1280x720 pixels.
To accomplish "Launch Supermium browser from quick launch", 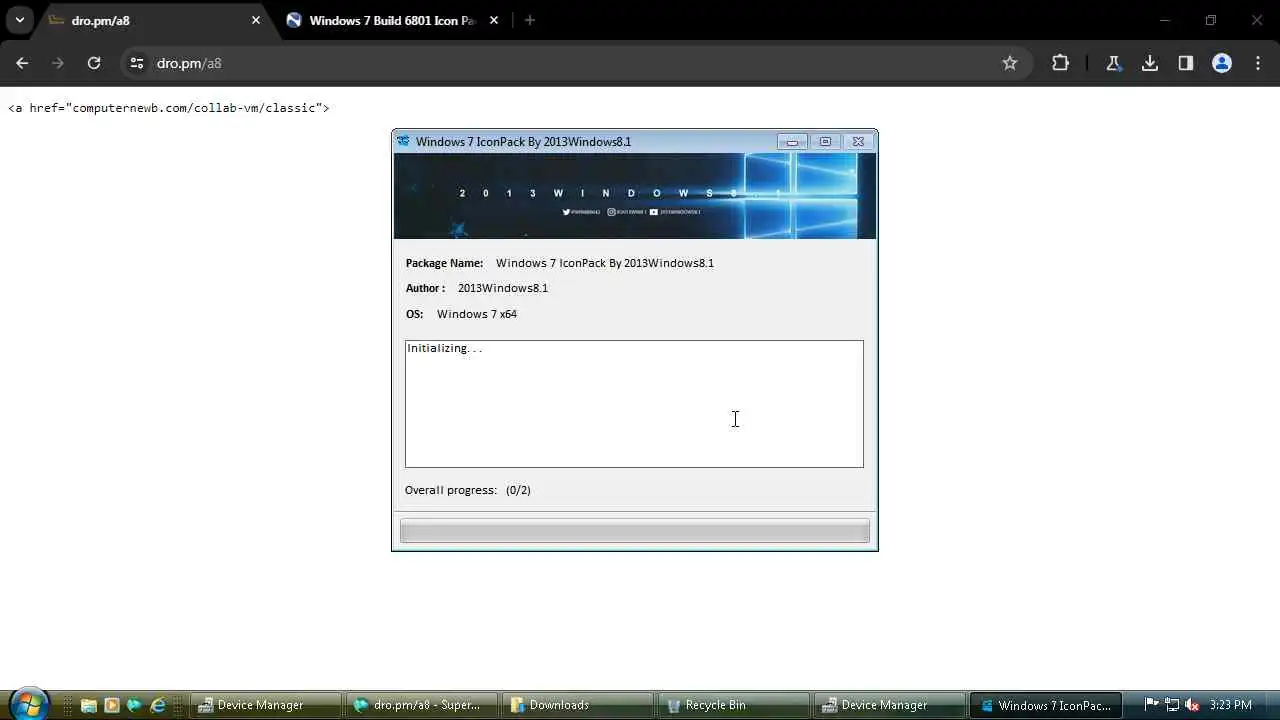I will pos(134,705).
